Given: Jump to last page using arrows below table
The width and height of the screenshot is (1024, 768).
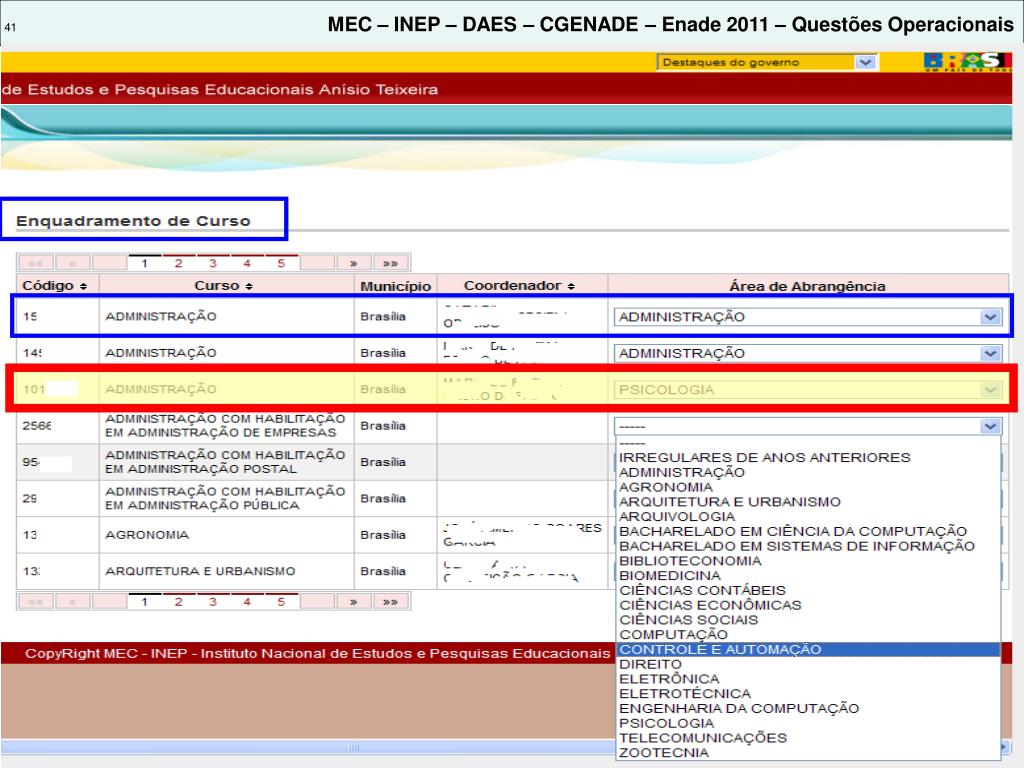Looking at the screenshot, I should point(391,601).
